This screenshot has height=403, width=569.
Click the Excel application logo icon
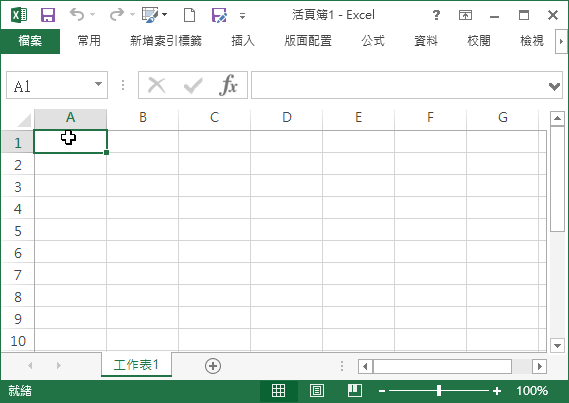19,15
